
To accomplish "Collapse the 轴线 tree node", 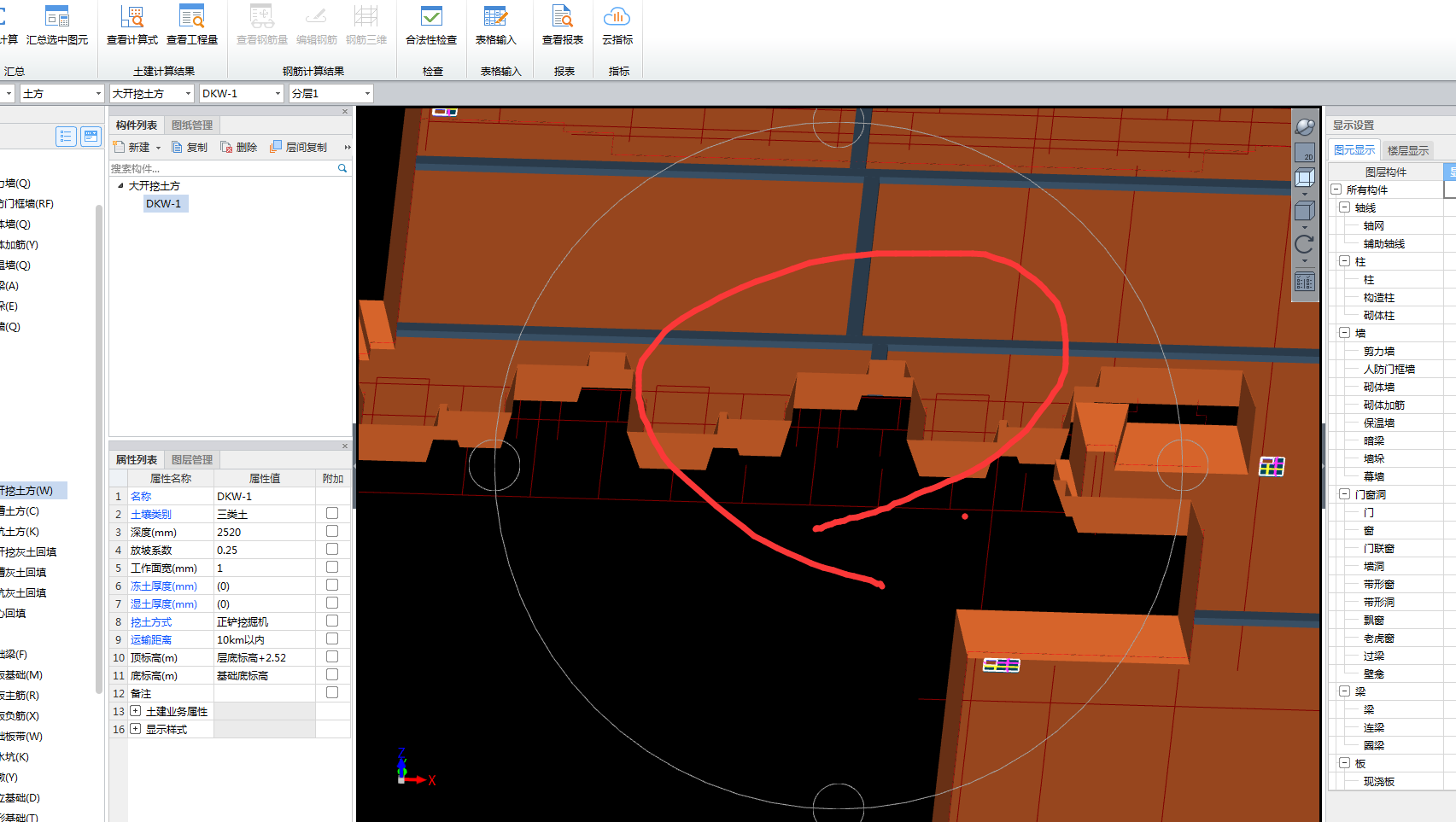I will tap(1345, 207).
